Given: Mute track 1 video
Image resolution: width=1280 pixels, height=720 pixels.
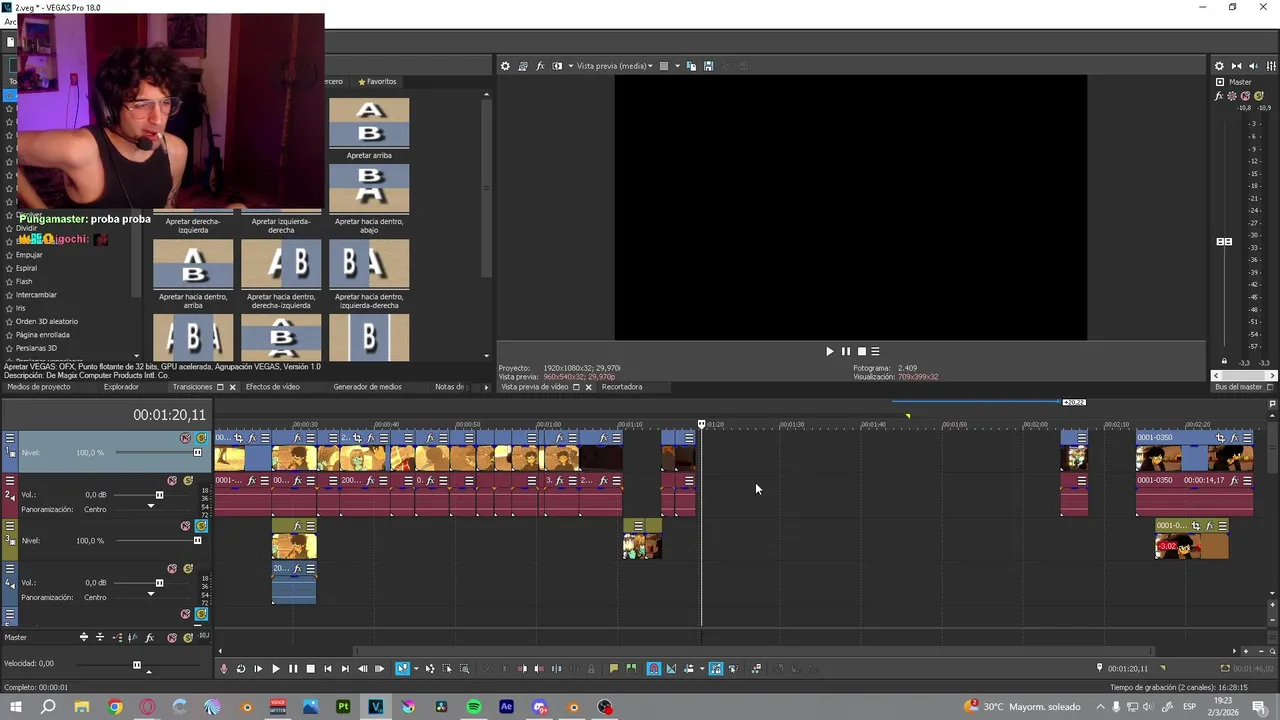Looking at the screenshot, I should pyautogui.click(x=185, y=438).
